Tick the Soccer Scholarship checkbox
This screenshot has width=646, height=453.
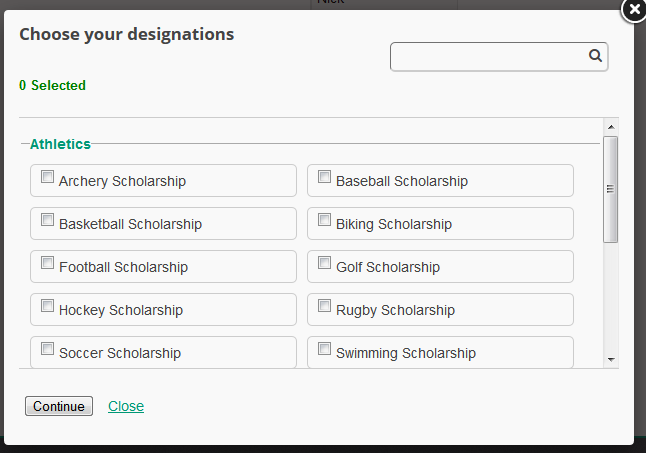(47, 349)
